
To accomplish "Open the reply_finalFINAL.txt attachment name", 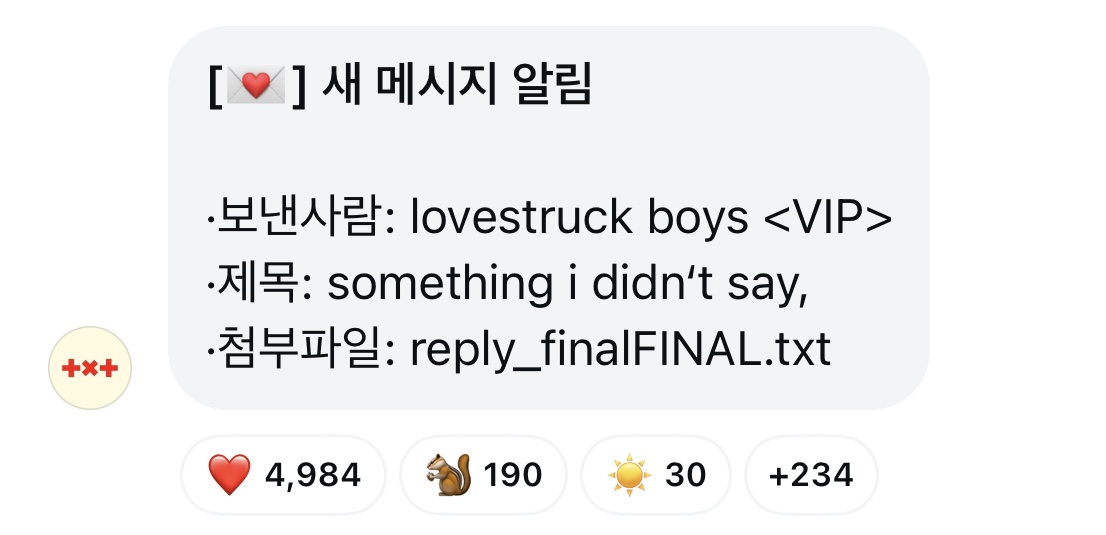I will [620, 351].
